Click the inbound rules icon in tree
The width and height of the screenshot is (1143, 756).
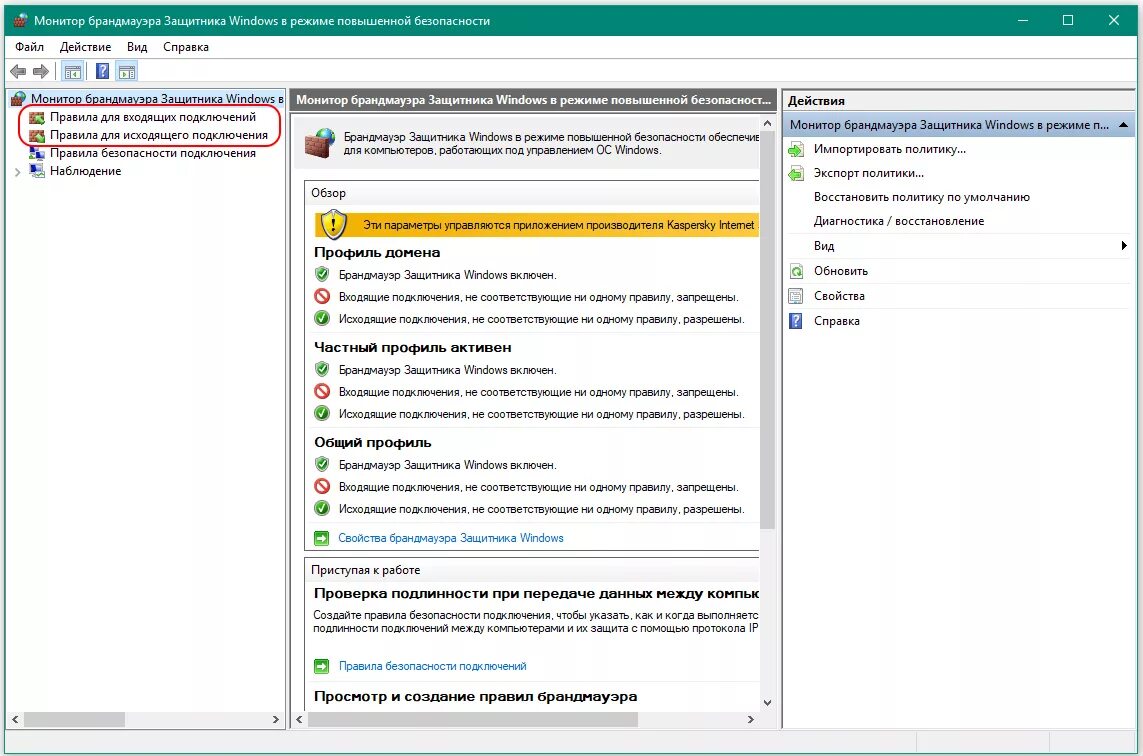tap(36, 117)
